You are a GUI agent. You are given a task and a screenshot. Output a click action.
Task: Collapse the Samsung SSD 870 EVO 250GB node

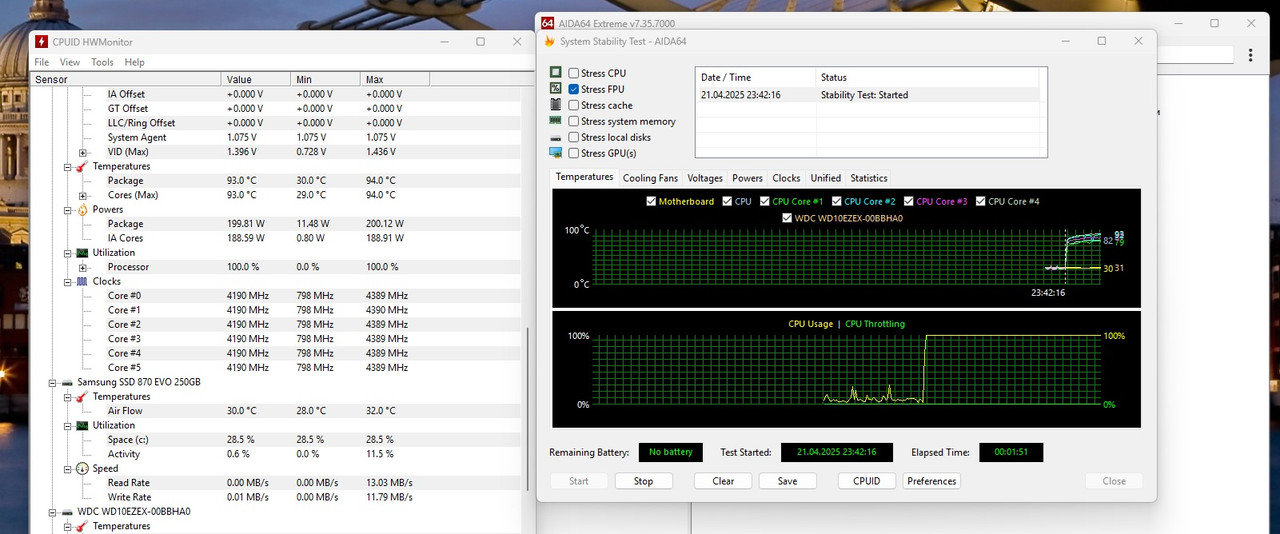pyautogui.click(x=53, y=383)
